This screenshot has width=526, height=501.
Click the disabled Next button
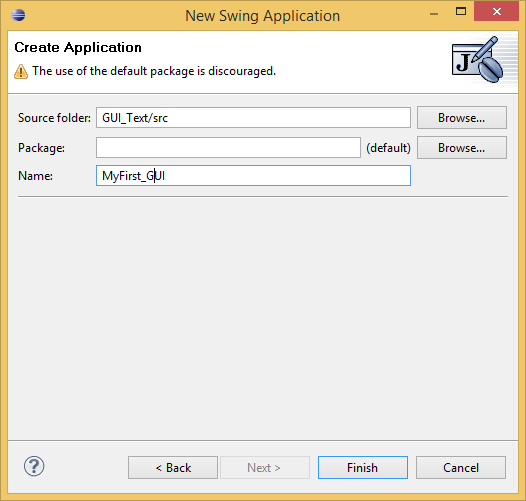tap(265, 467)
